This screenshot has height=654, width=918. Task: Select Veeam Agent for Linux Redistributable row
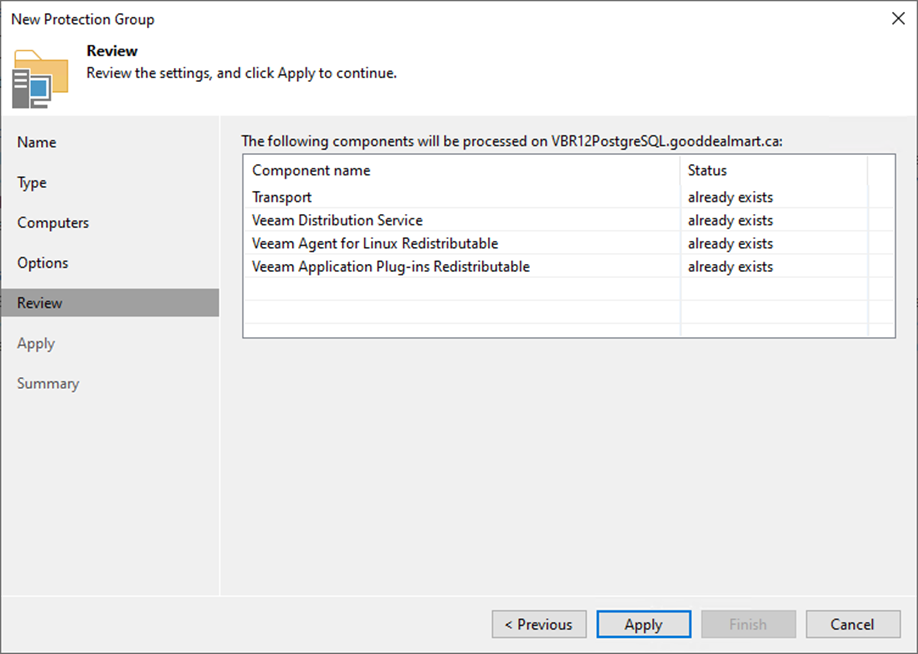tap(568, 243)
